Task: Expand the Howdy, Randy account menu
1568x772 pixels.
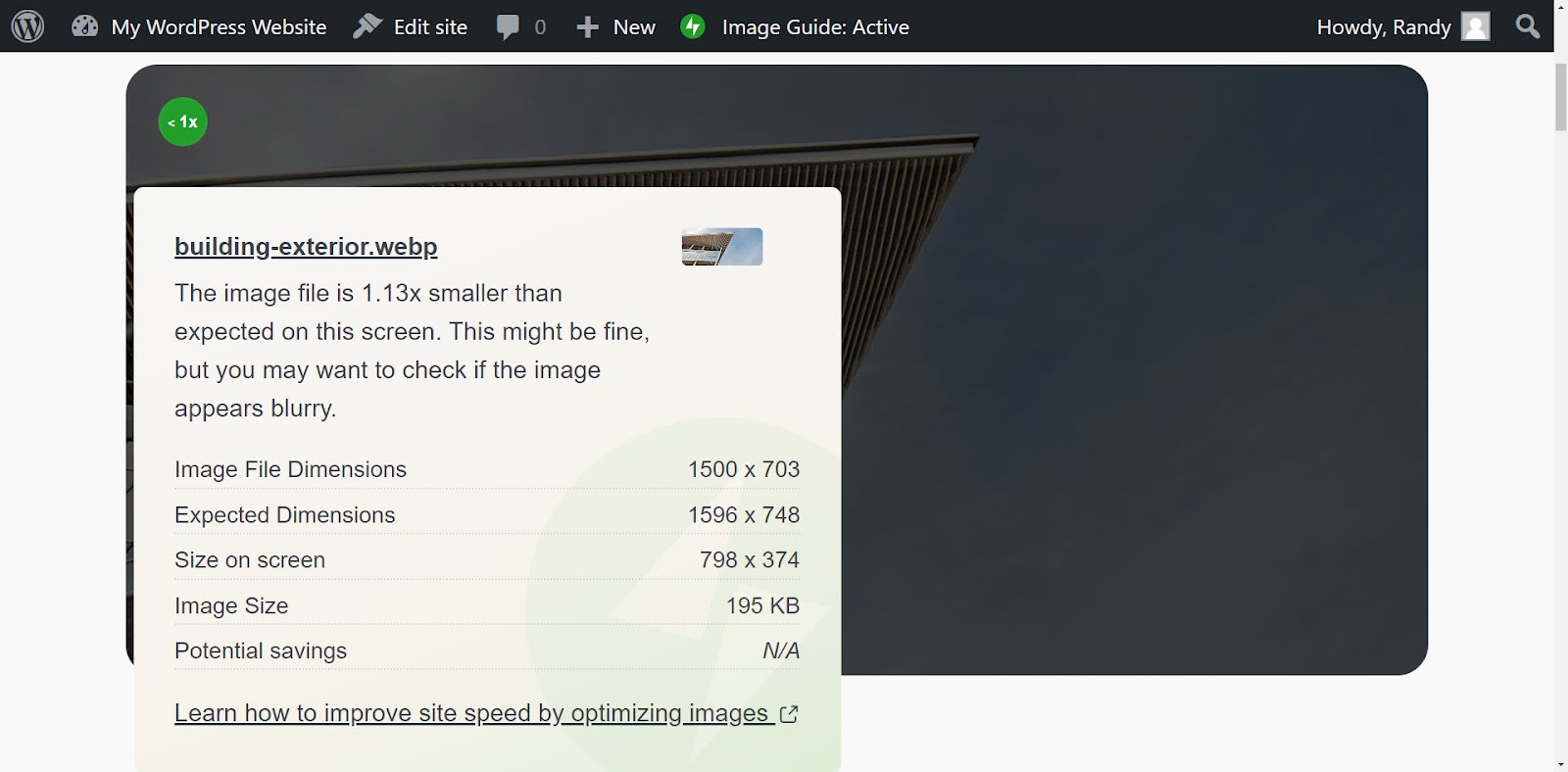Action: point(1383,27)
